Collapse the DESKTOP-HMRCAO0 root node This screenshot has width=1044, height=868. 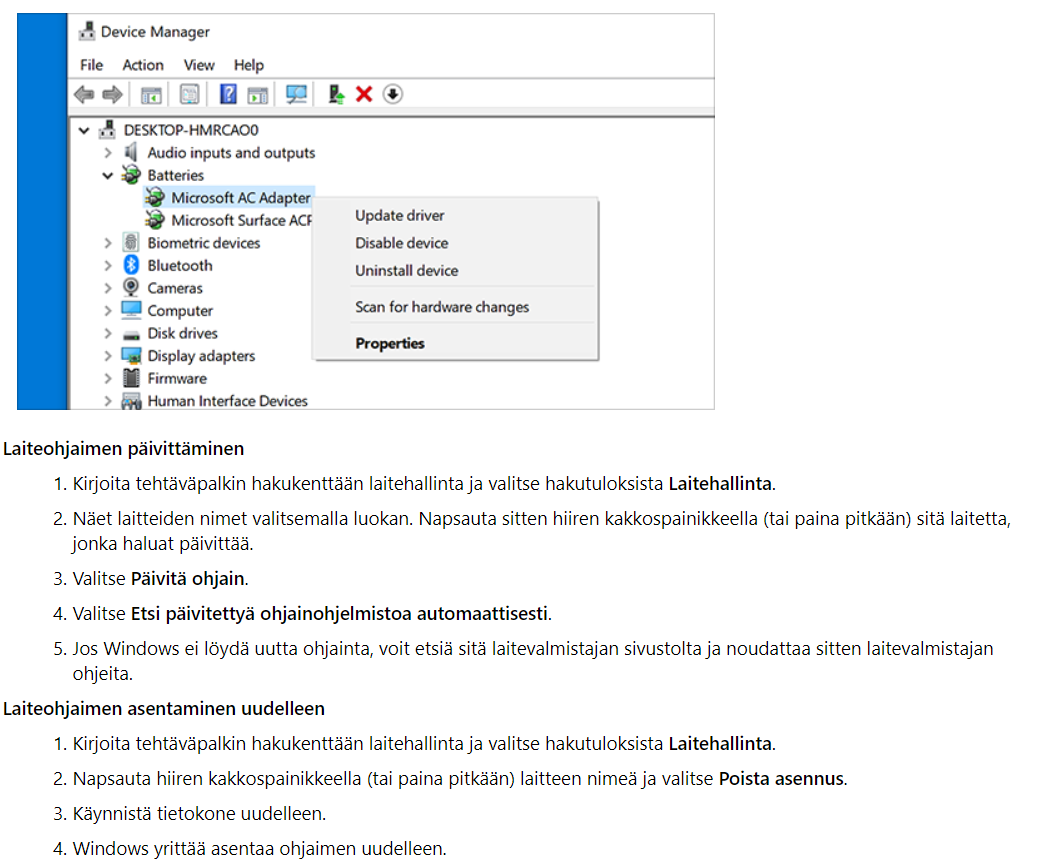[x=84, y=130]
